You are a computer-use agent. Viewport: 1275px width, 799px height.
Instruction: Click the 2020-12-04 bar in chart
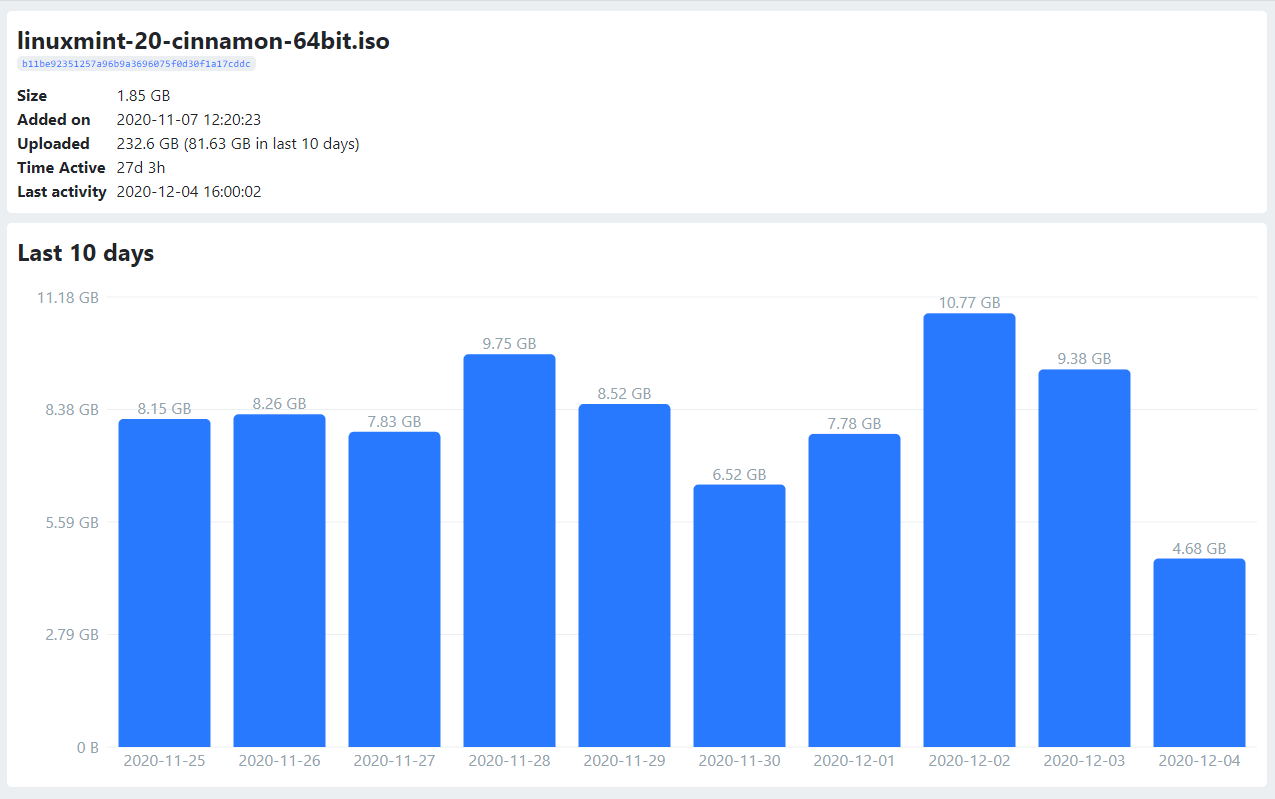(1199, 653)
